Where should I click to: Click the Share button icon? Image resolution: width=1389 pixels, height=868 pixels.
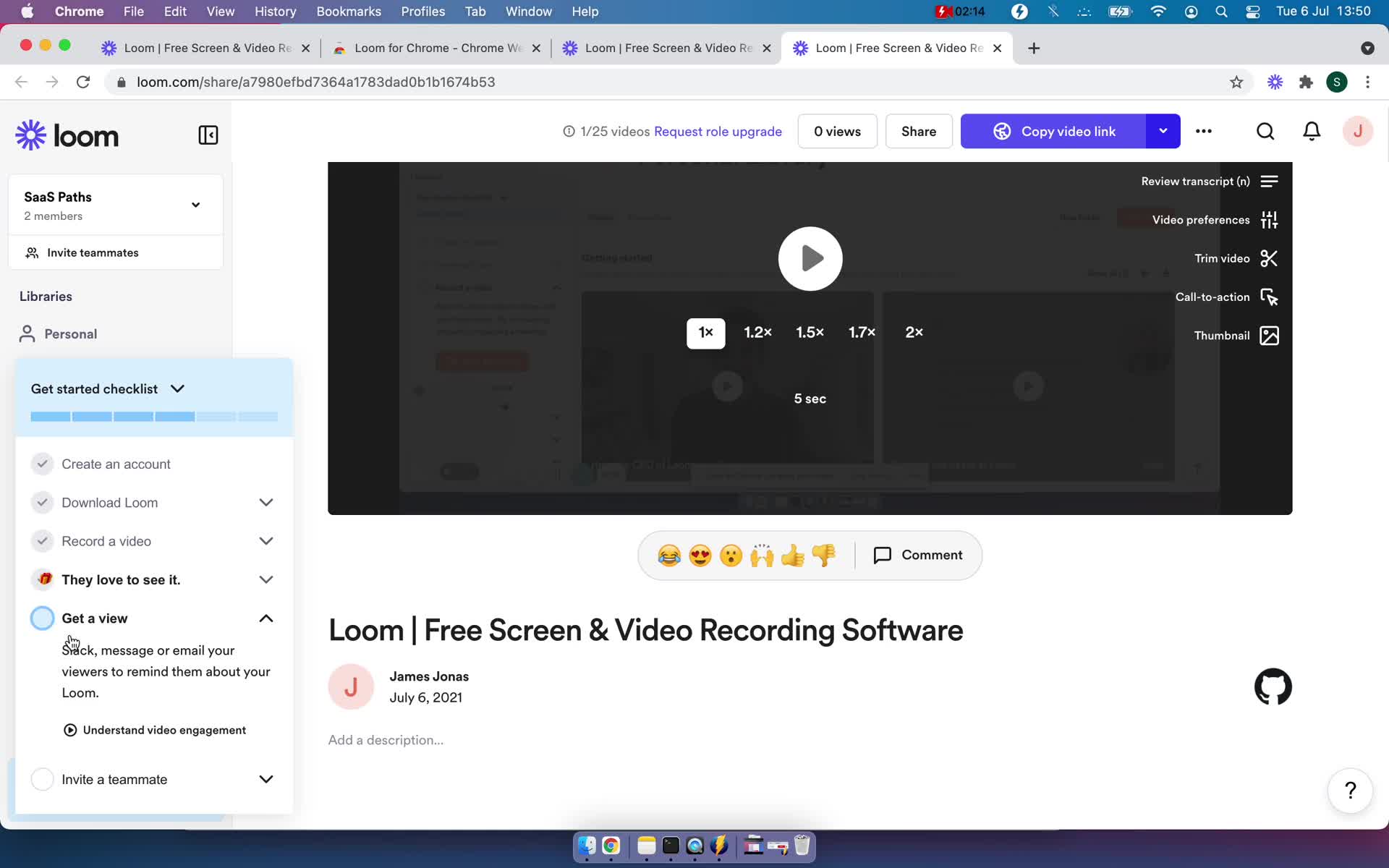pyautogui.click(x=919, y=131)
